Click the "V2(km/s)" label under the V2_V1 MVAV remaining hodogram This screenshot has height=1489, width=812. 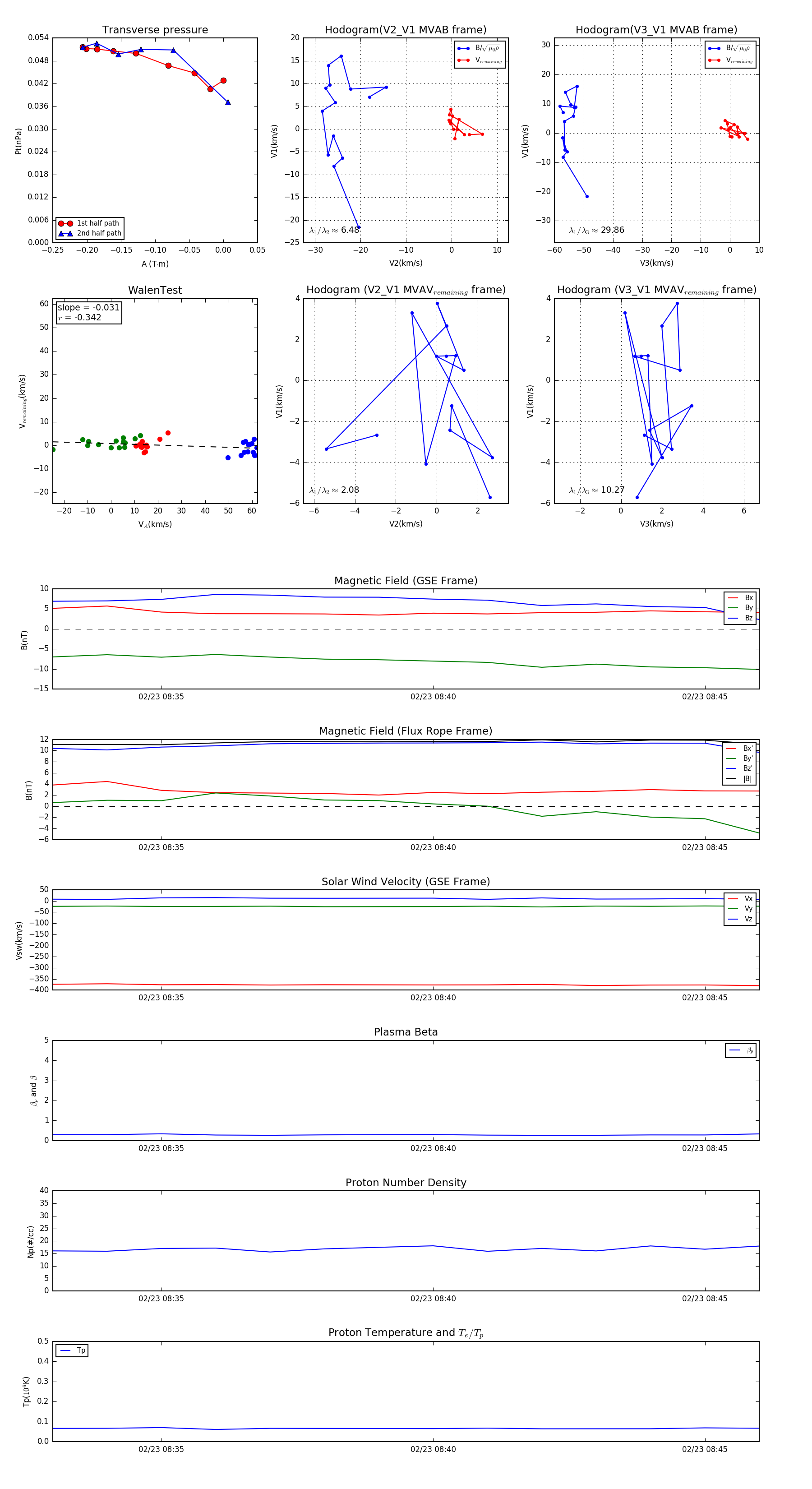(x=405, y=524)
